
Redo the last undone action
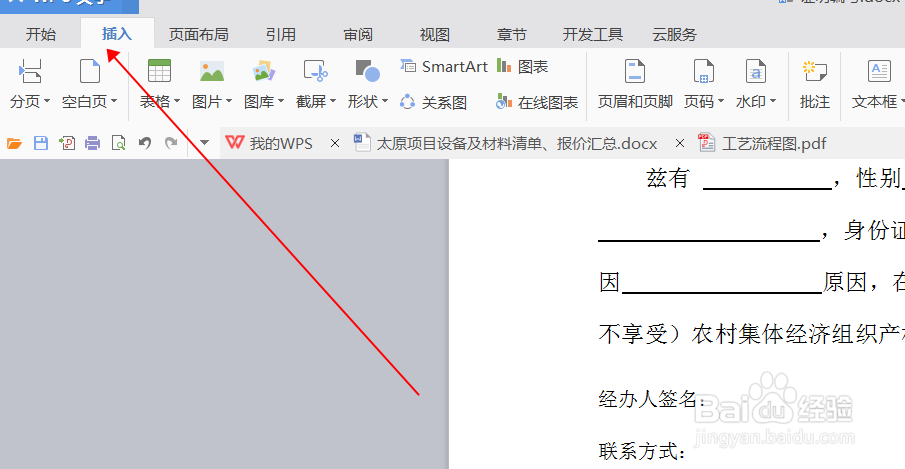(x=171, y=143)
